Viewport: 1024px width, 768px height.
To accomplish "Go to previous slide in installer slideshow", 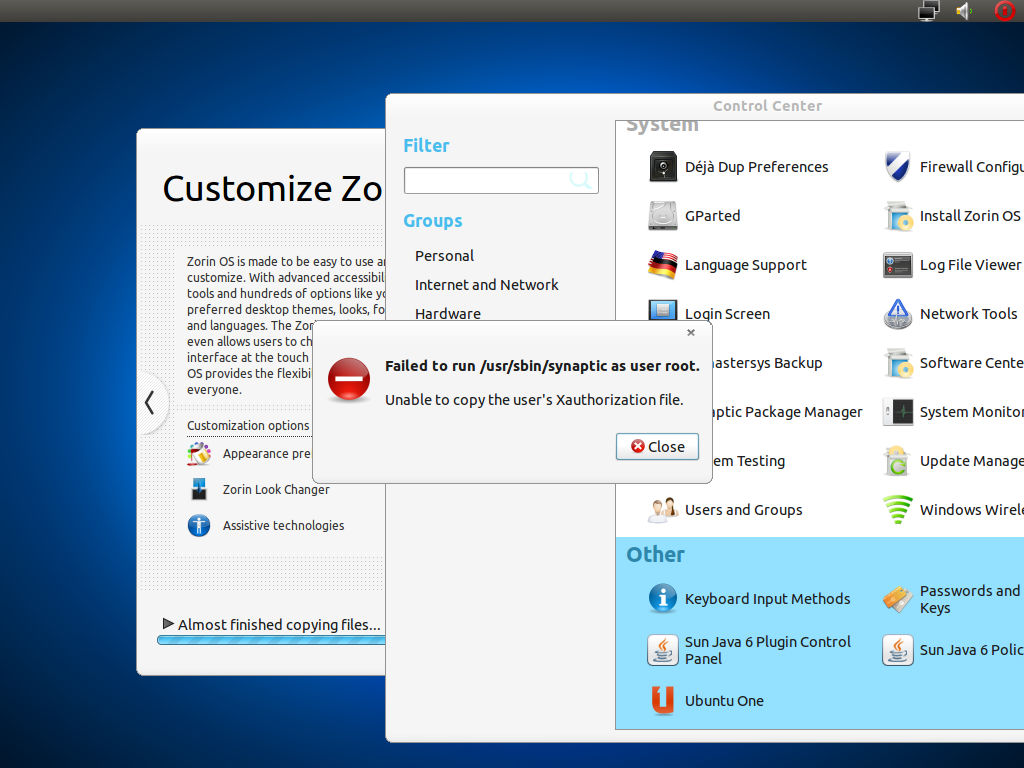I will 150,402.
